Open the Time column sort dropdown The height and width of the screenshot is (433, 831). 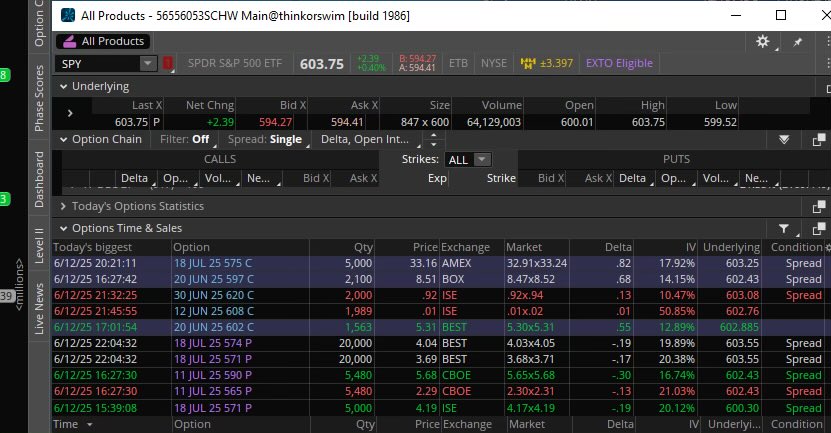click(x=90, y=425)
